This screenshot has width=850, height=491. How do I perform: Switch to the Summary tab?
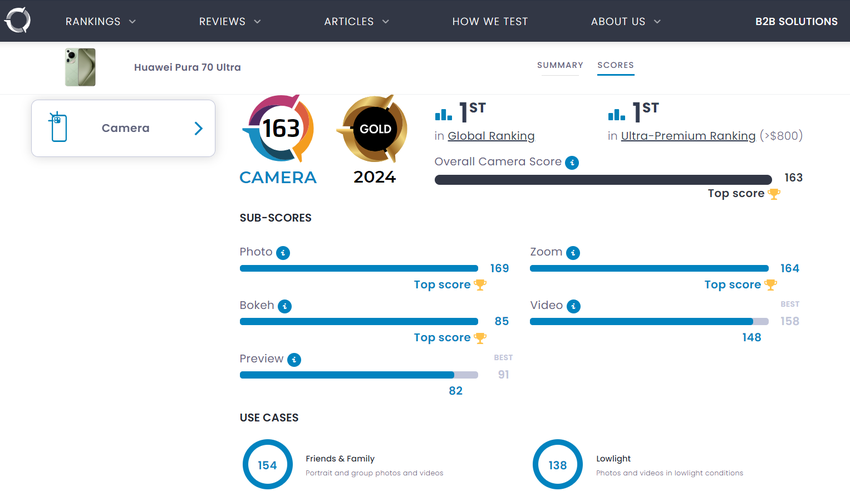pyautogui.click(x=560, y=66)
